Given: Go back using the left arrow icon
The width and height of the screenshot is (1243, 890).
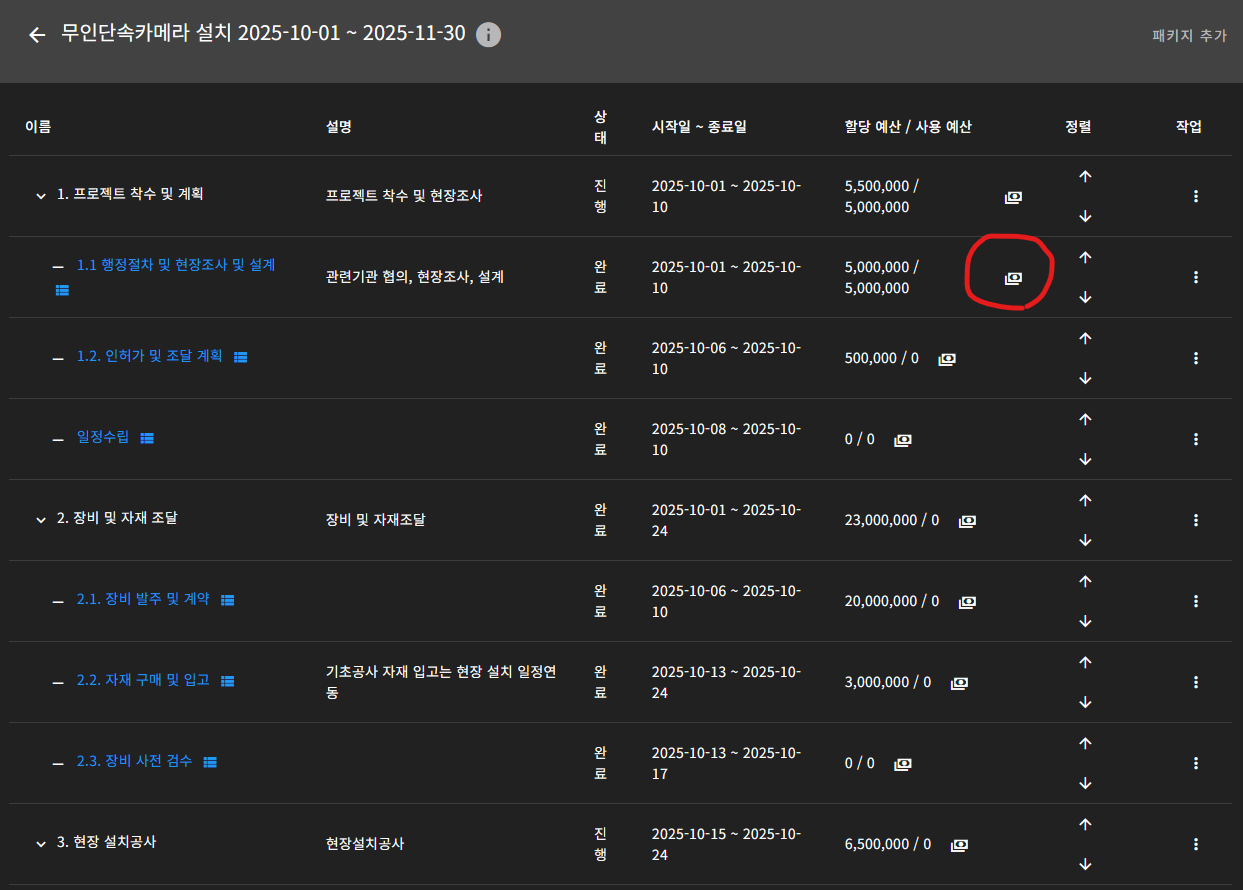Looking at the screenshot, I should click(x=37, y=35).
